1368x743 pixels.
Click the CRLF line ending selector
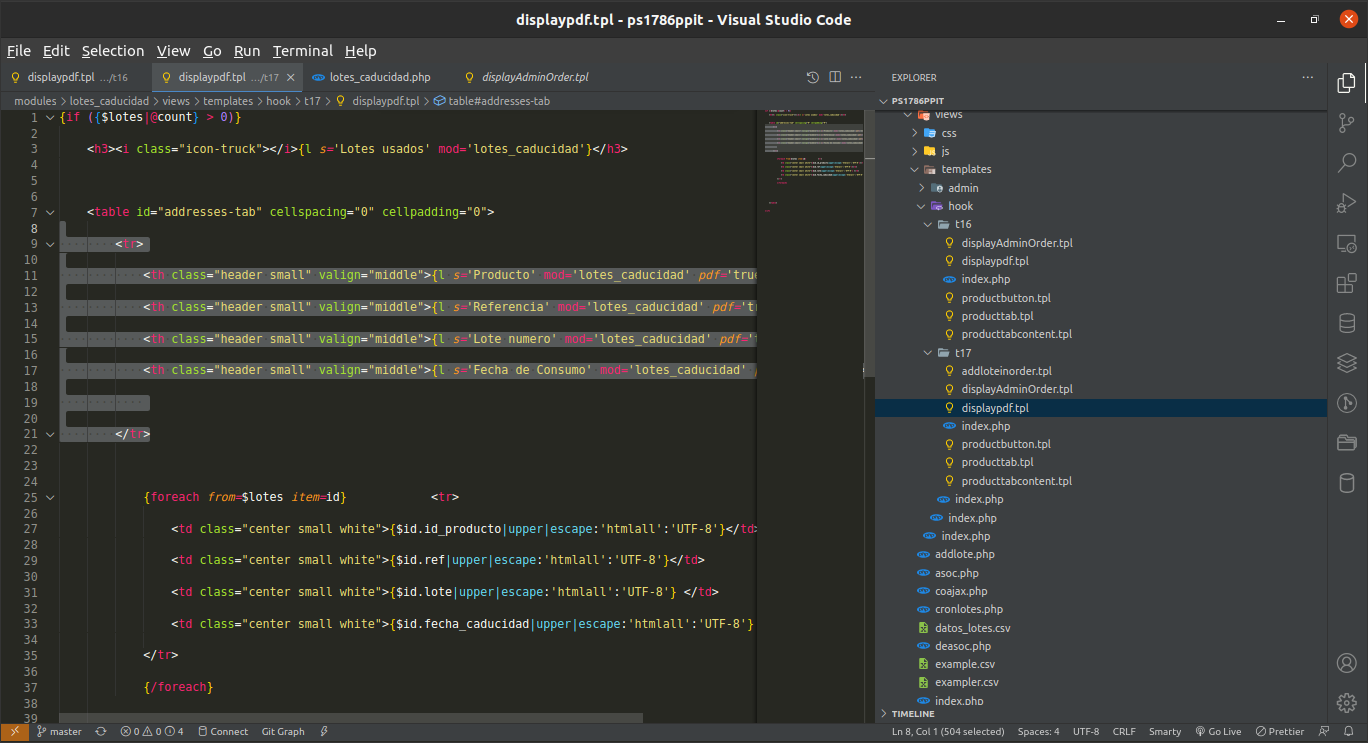pos(1123,732)
